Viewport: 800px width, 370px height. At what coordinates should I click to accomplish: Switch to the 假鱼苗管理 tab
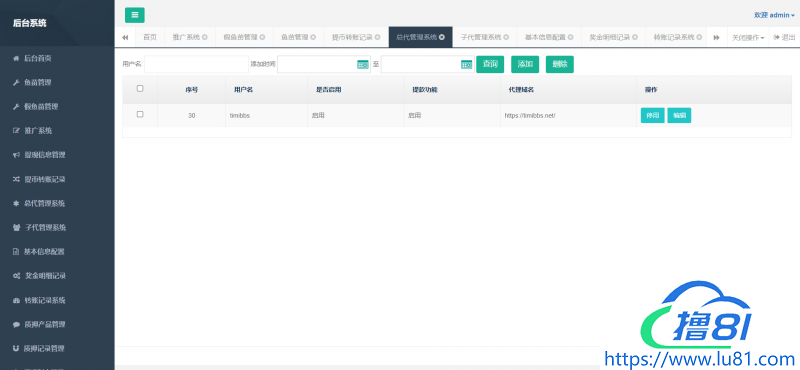tap(240, 37)
